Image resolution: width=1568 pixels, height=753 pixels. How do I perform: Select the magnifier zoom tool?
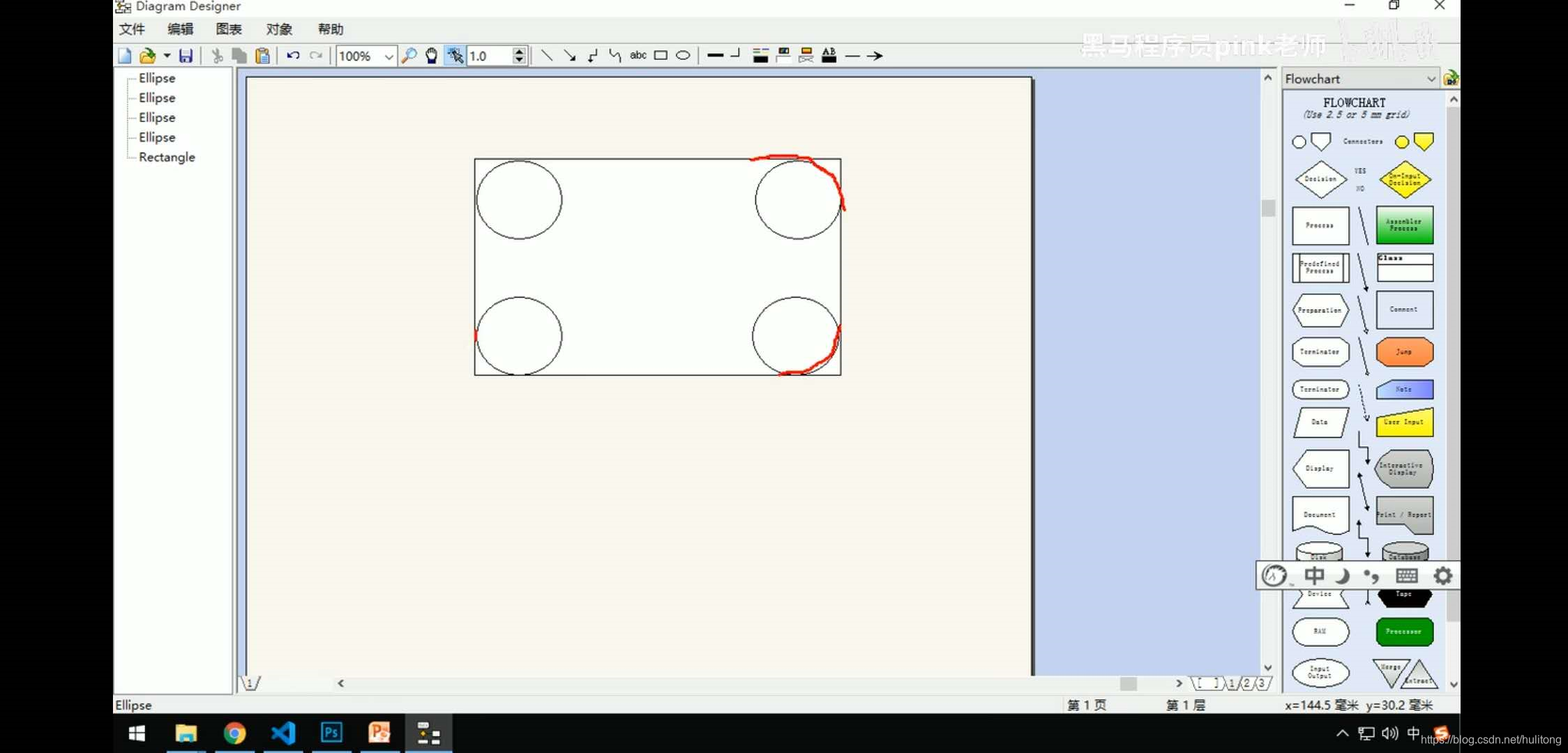pyautogui.click(x=409, y=56)
